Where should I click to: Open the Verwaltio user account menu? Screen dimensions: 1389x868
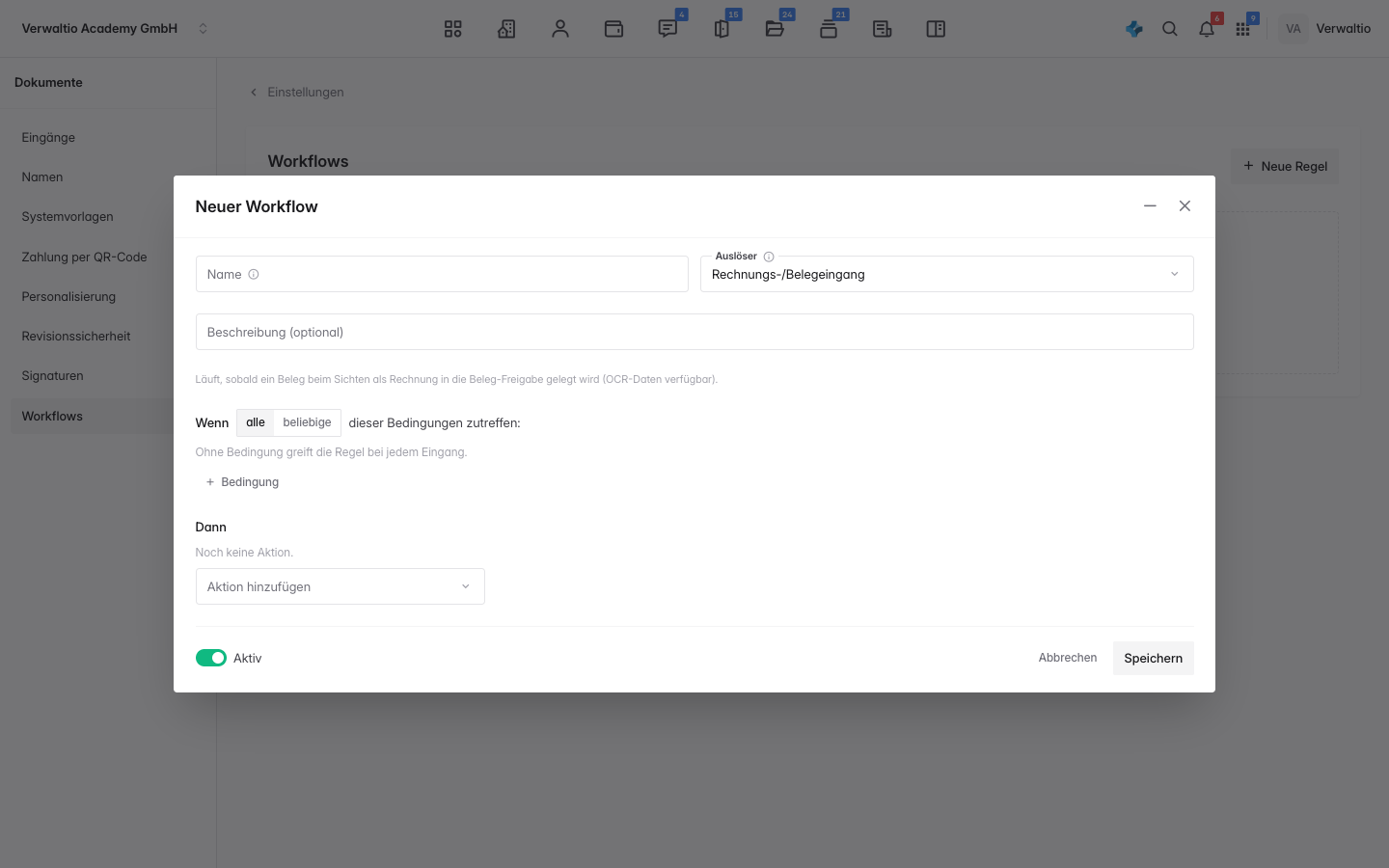[1326, 29]
